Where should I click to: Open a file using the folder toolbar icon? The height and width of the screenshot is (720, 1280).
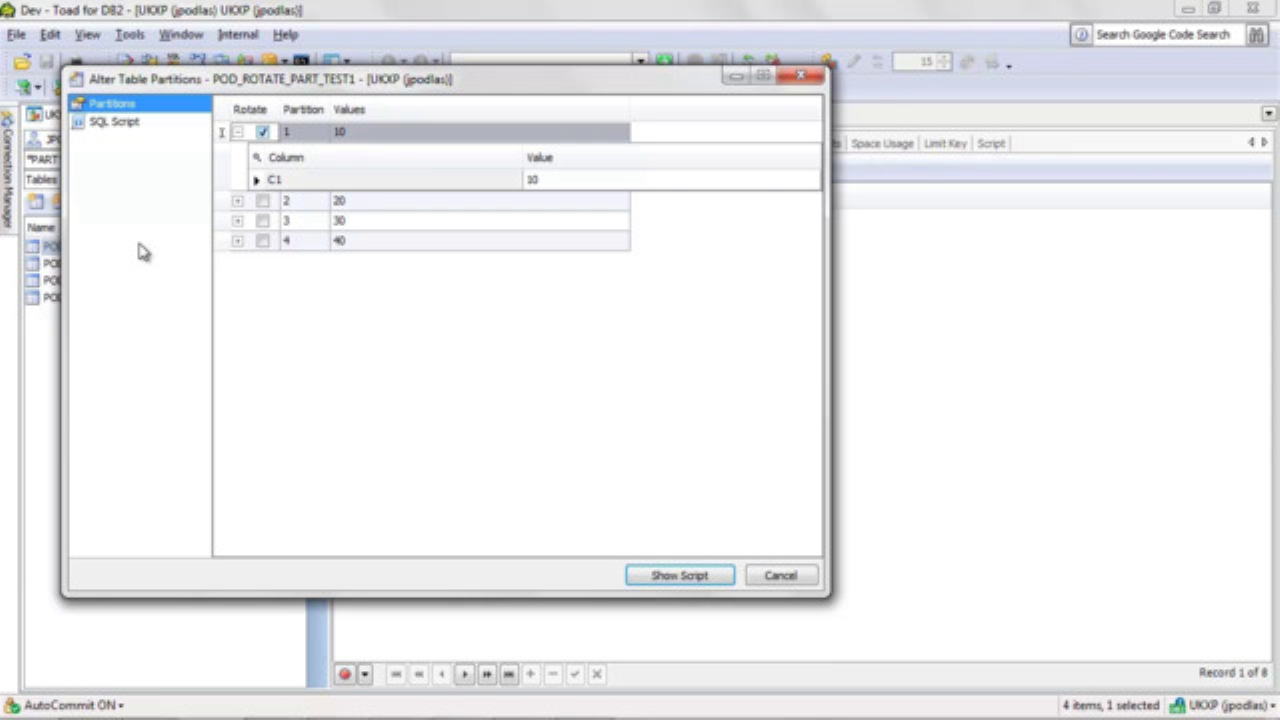click(x=22, y=62)
